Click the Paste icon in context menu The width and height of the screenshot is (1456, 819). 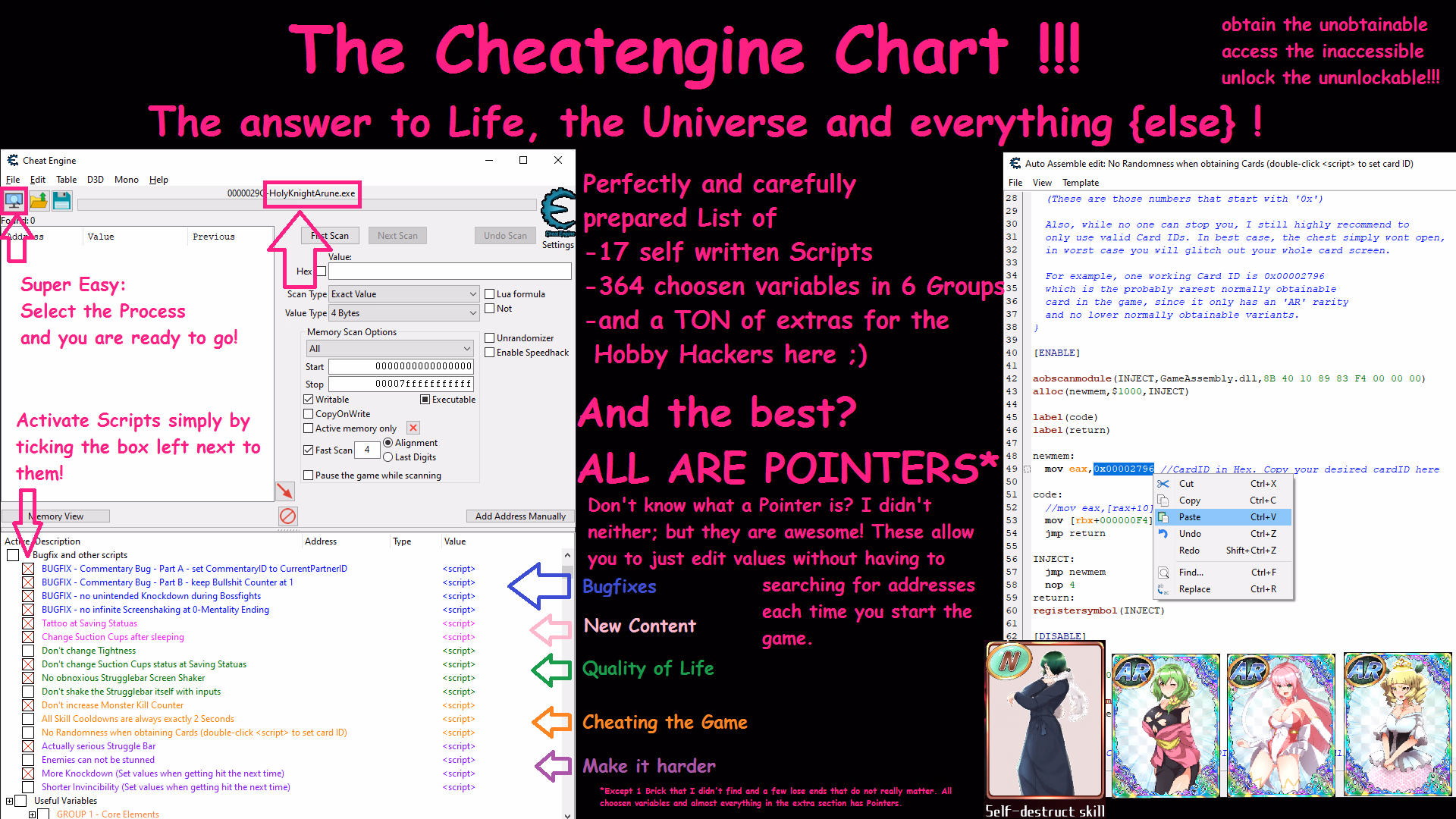click(1163, 517)
